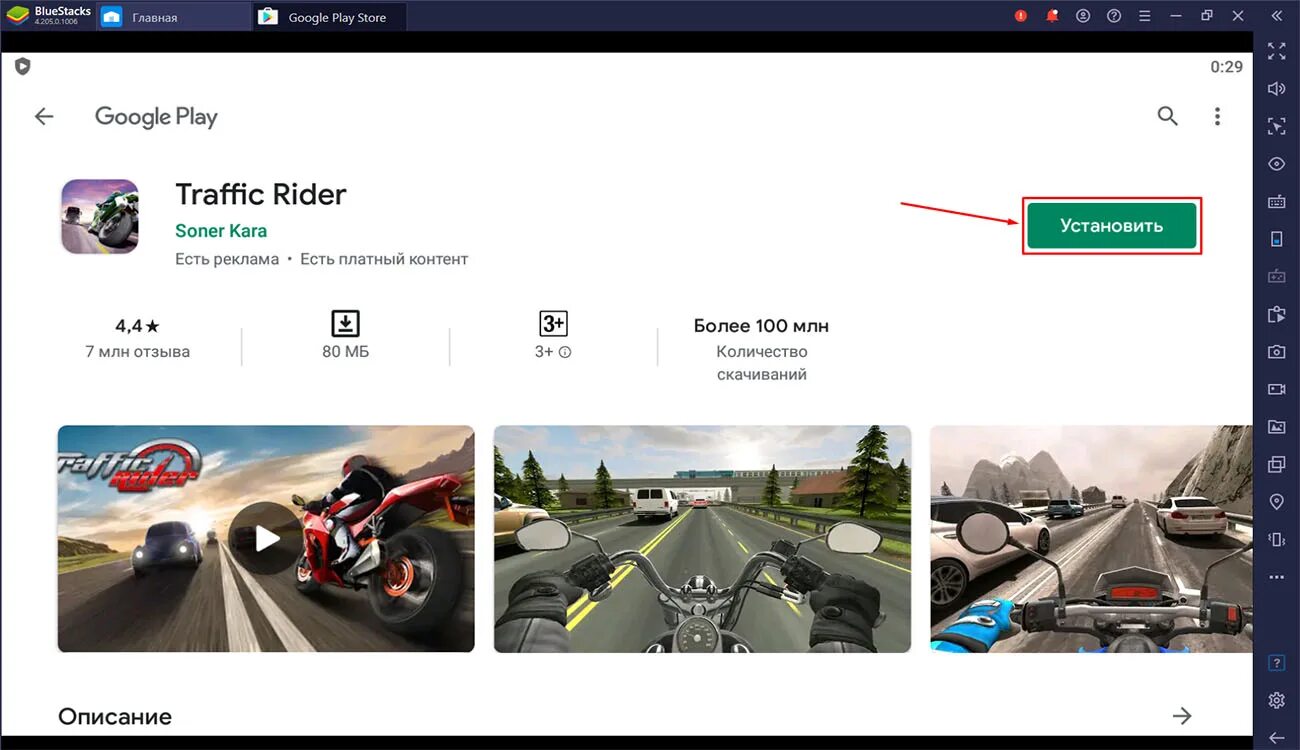
Task: Open the red alert indicator in title bar
Action: pos(1021,16)
